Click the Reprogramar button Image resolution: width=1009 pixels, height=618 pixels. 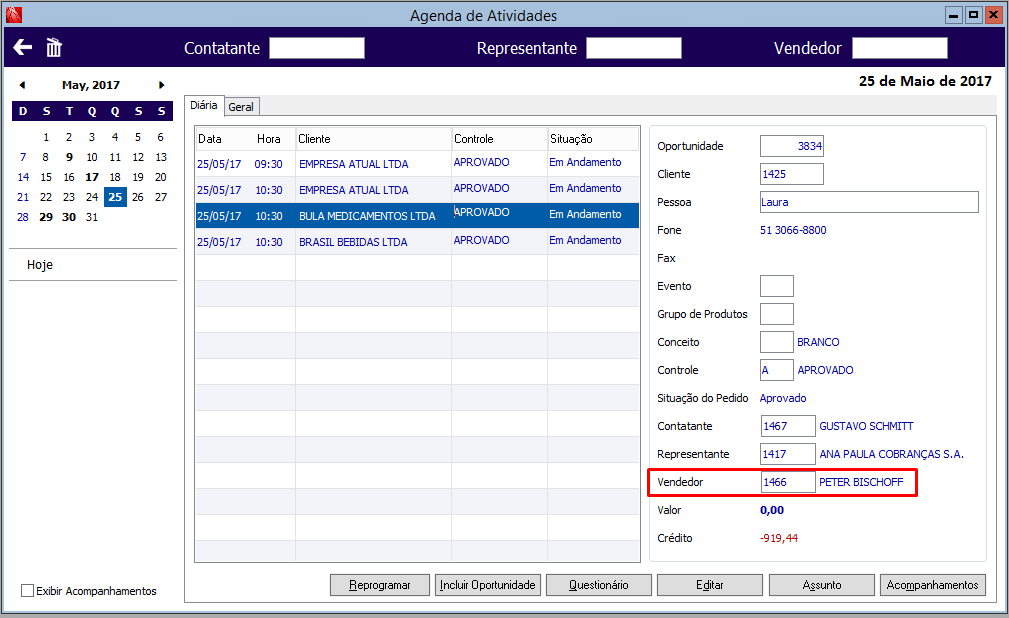point(380,585)
